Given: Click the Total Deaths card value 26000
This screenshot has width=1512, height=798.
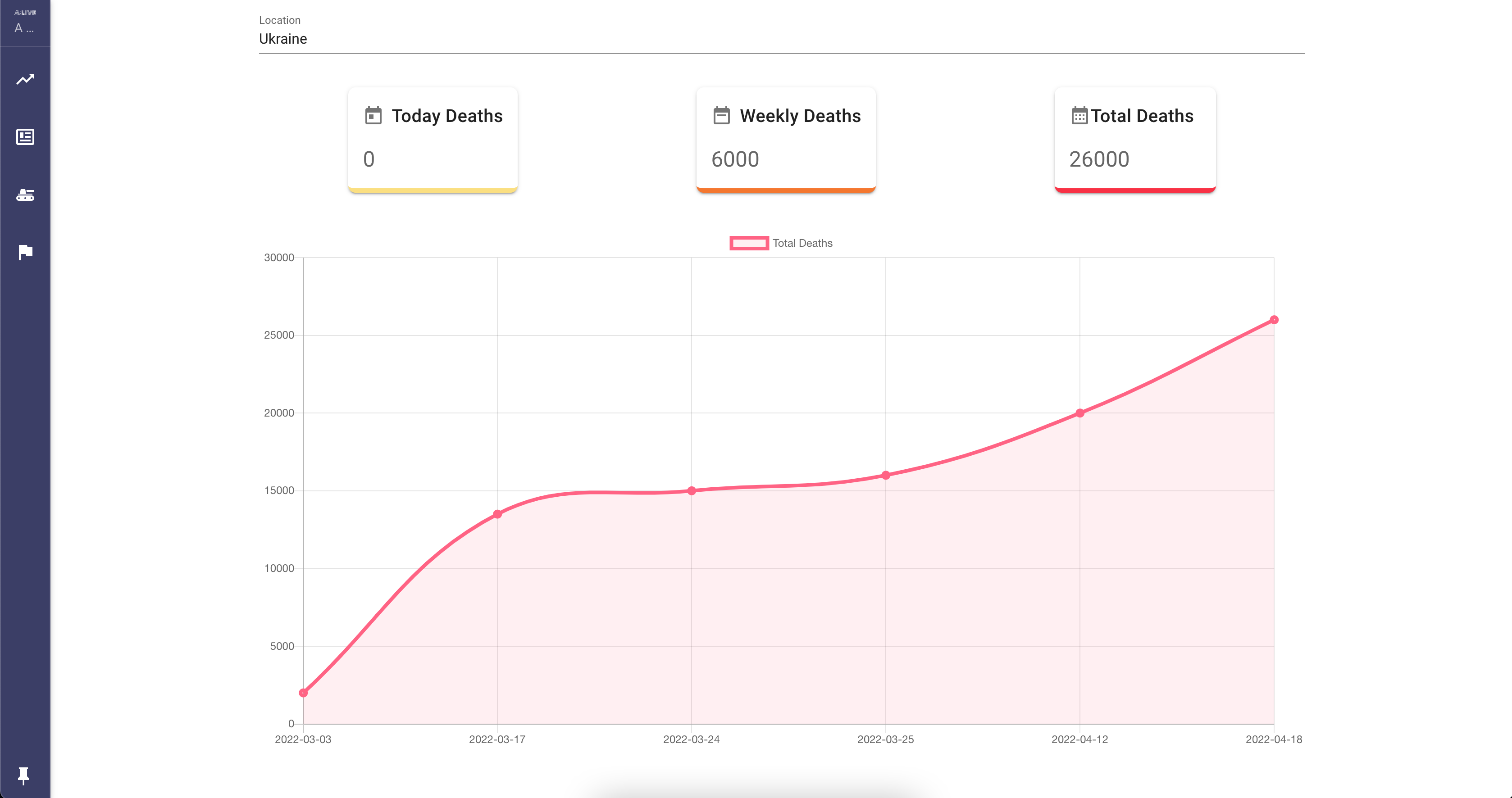Looking at the screenshot, I should point(1099,159).
